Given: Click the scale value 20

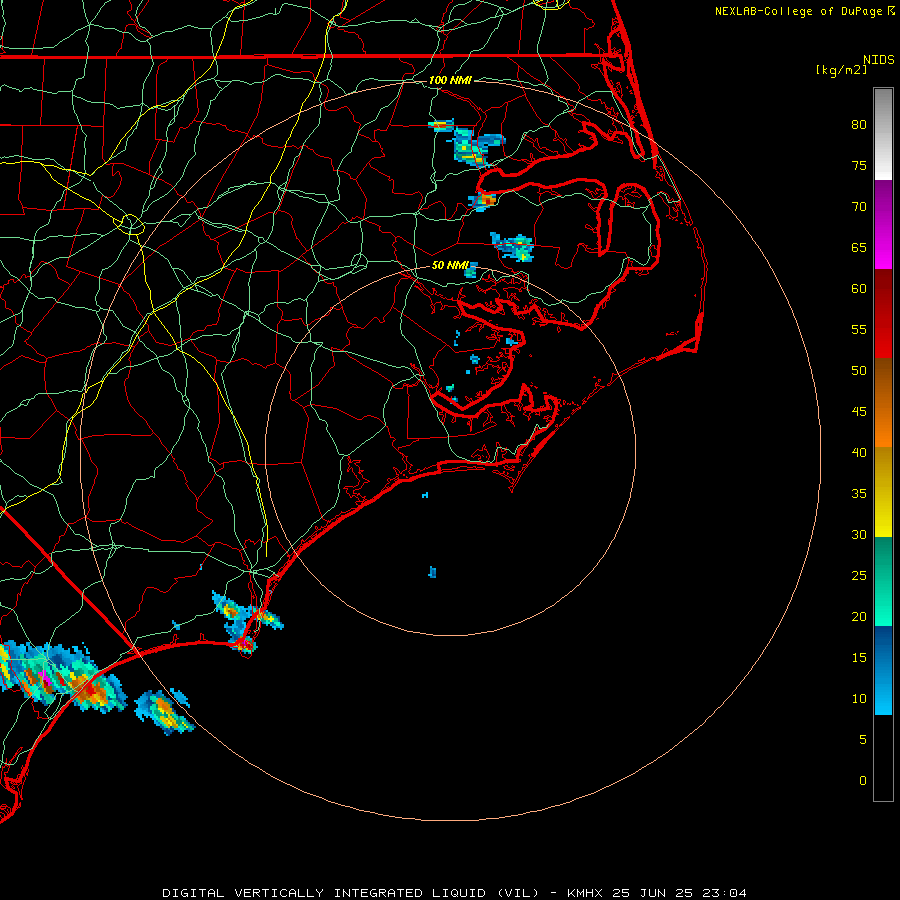Looking at the screenshot, I should [x=859, y=616].
